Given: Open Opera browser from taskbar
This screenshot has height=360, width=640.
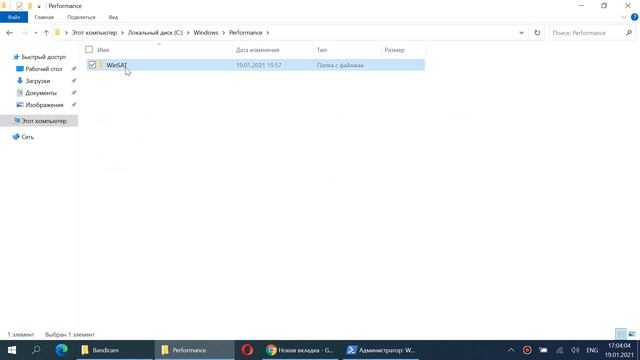Looking at the screenshot, I should tap(247, 350).
